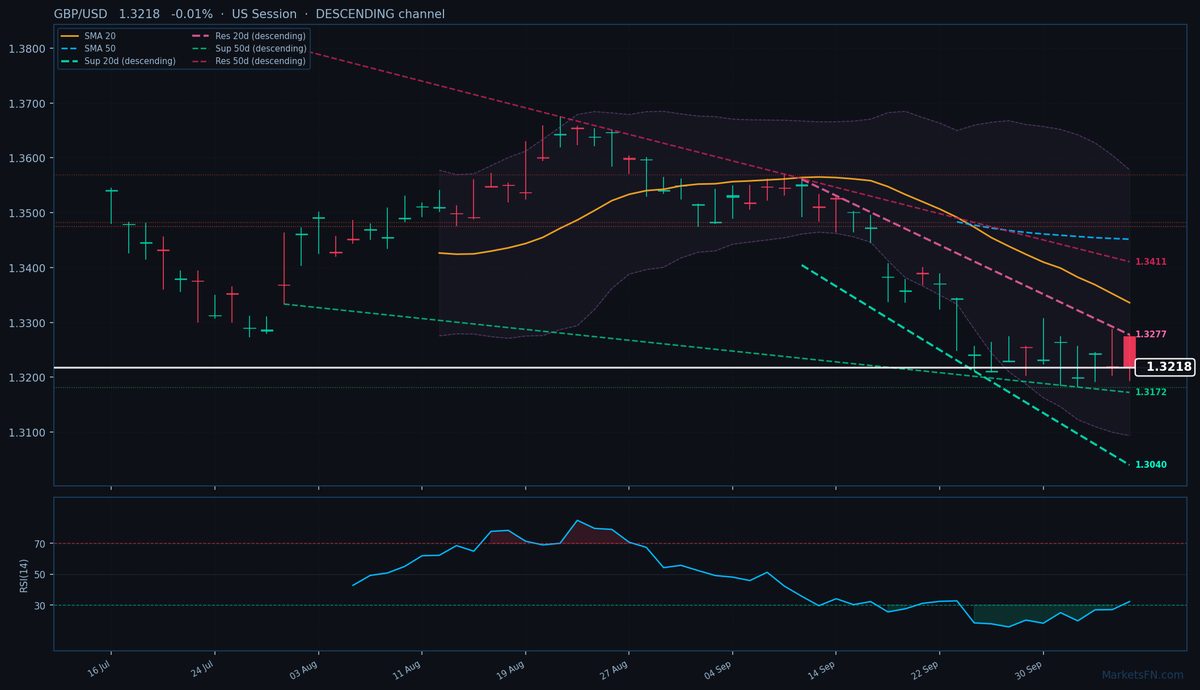Click the 03 Aug date label

[x=304, y=668]
